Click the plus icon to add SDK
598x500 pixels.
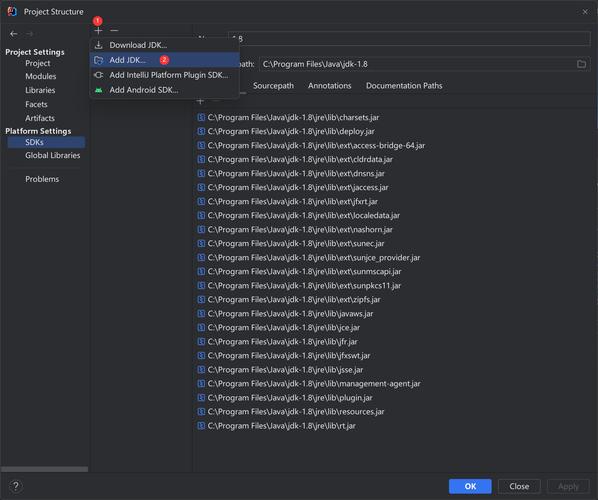(x=98, y=31)
